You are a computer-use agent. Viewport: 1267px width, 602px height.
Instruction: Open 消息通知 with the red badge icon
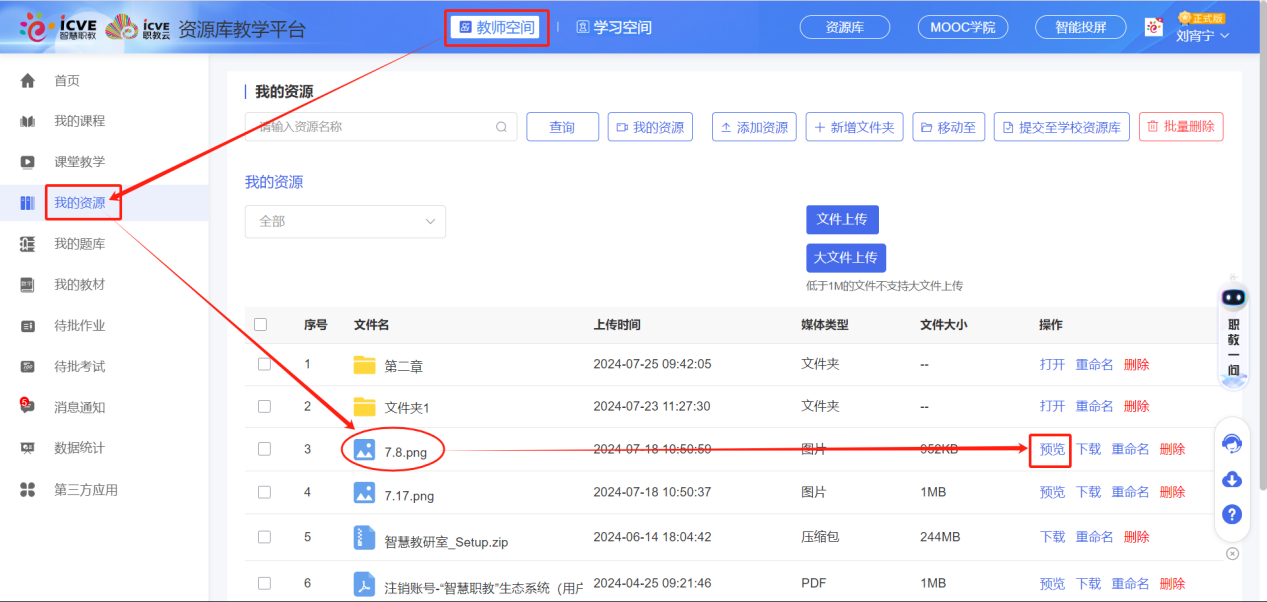[x=28, y=405]
